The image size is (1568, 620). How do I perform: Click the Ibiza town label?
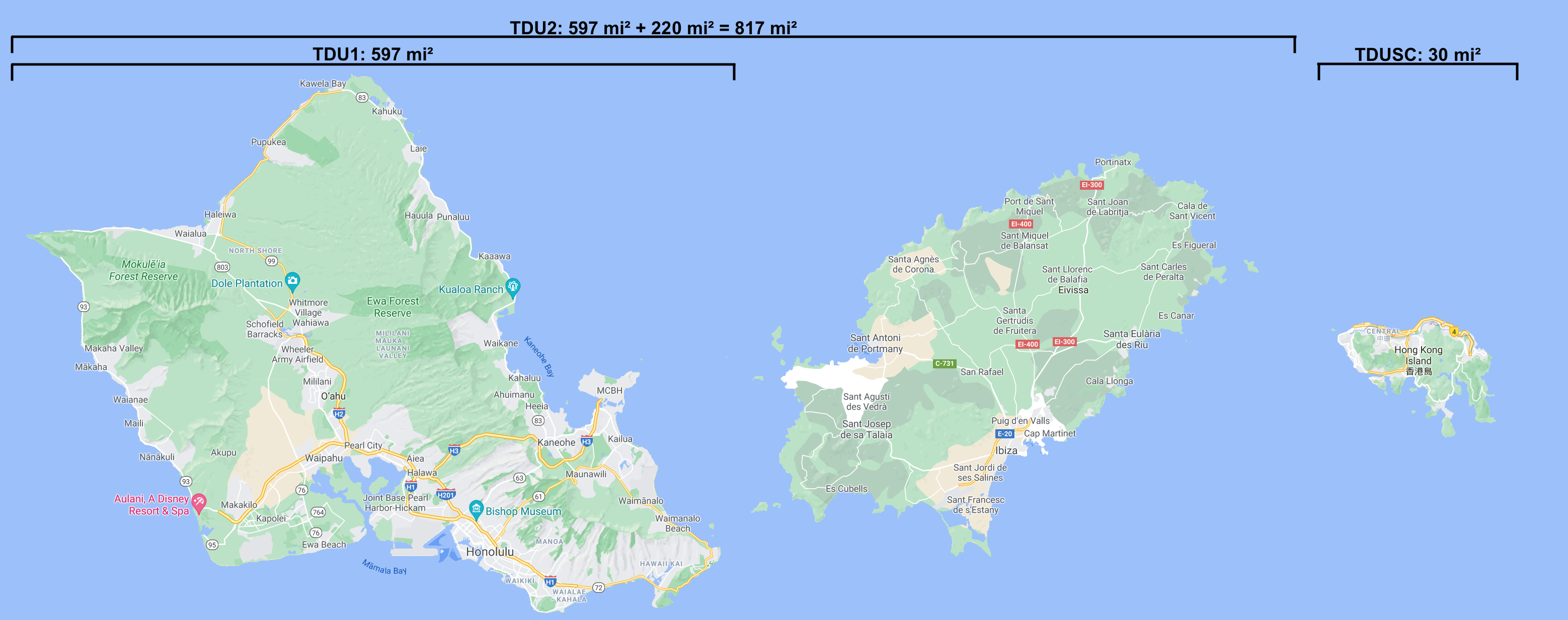pyautogui.click(x=1006, y=451)
